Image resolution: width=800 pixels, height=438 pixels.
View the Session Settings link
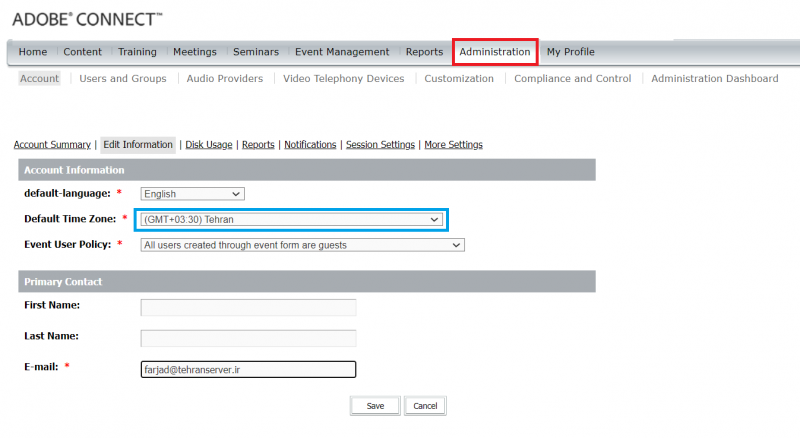tap(380, 145)
